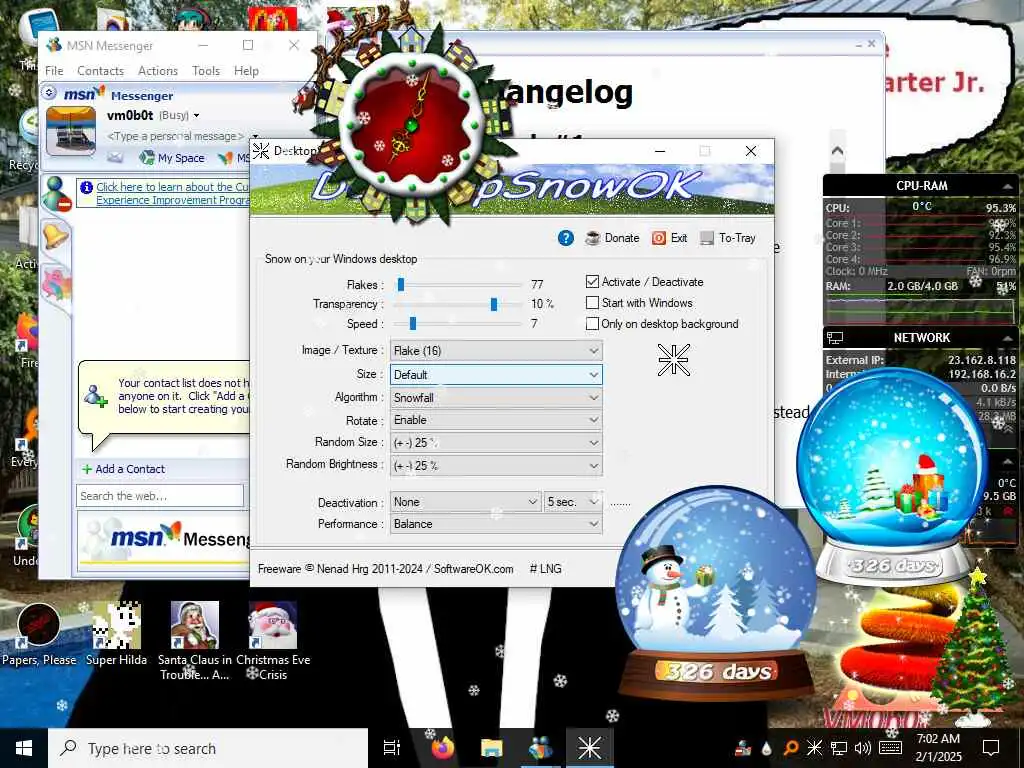Open the Windows Start menu
Image resolution: width=1024 pixels, height=768 pixels.
pos(24,748)
